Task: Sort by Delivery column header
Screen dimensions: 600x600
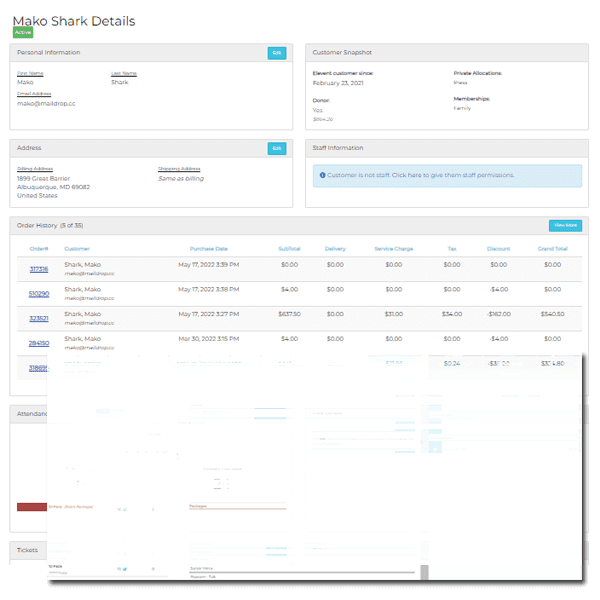Action: pos(335,249)
